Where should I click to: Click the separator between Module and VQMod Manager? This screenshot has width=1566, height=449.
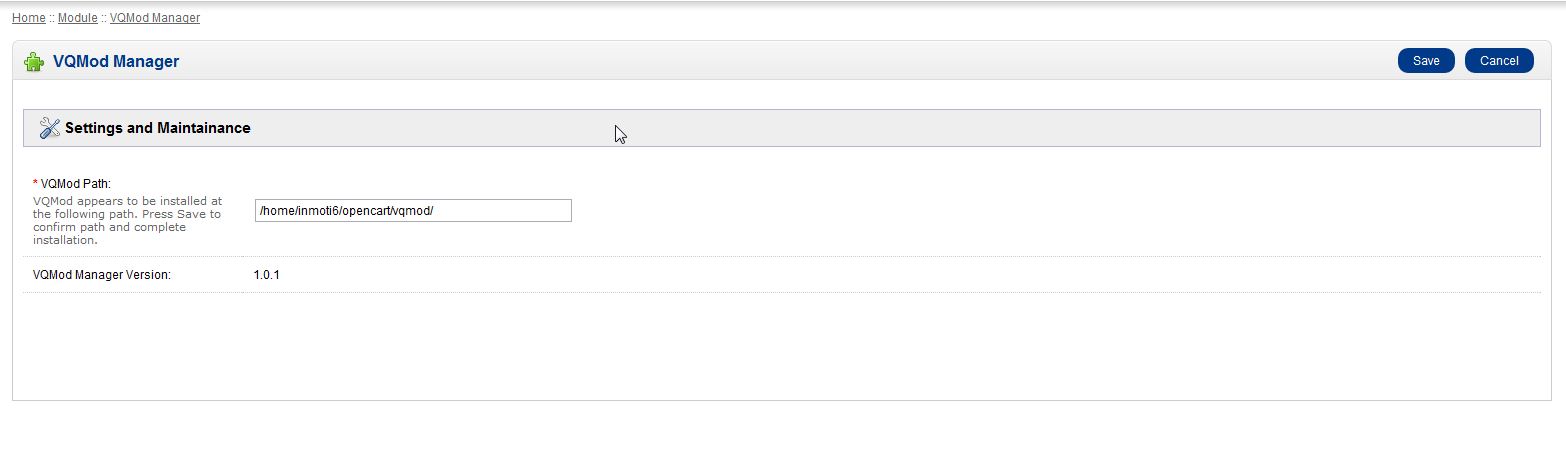coord(104,18)
